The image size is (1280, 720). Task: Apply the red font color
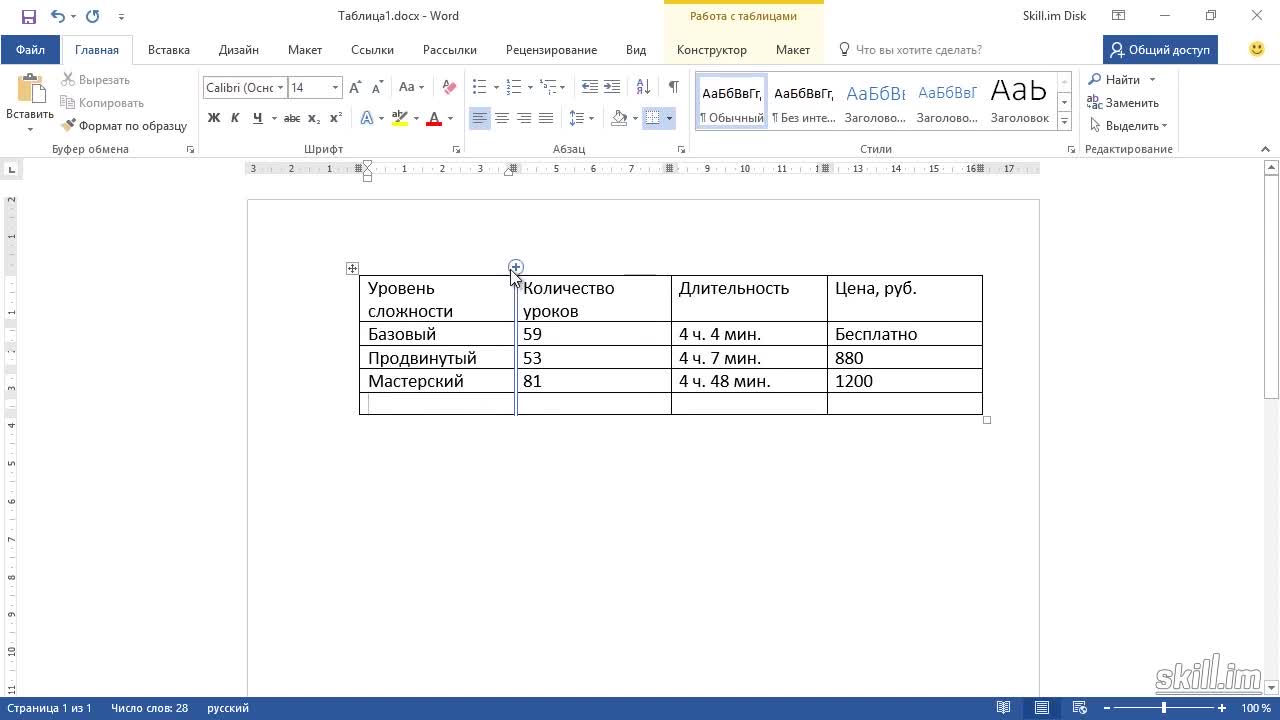point(434,118)
